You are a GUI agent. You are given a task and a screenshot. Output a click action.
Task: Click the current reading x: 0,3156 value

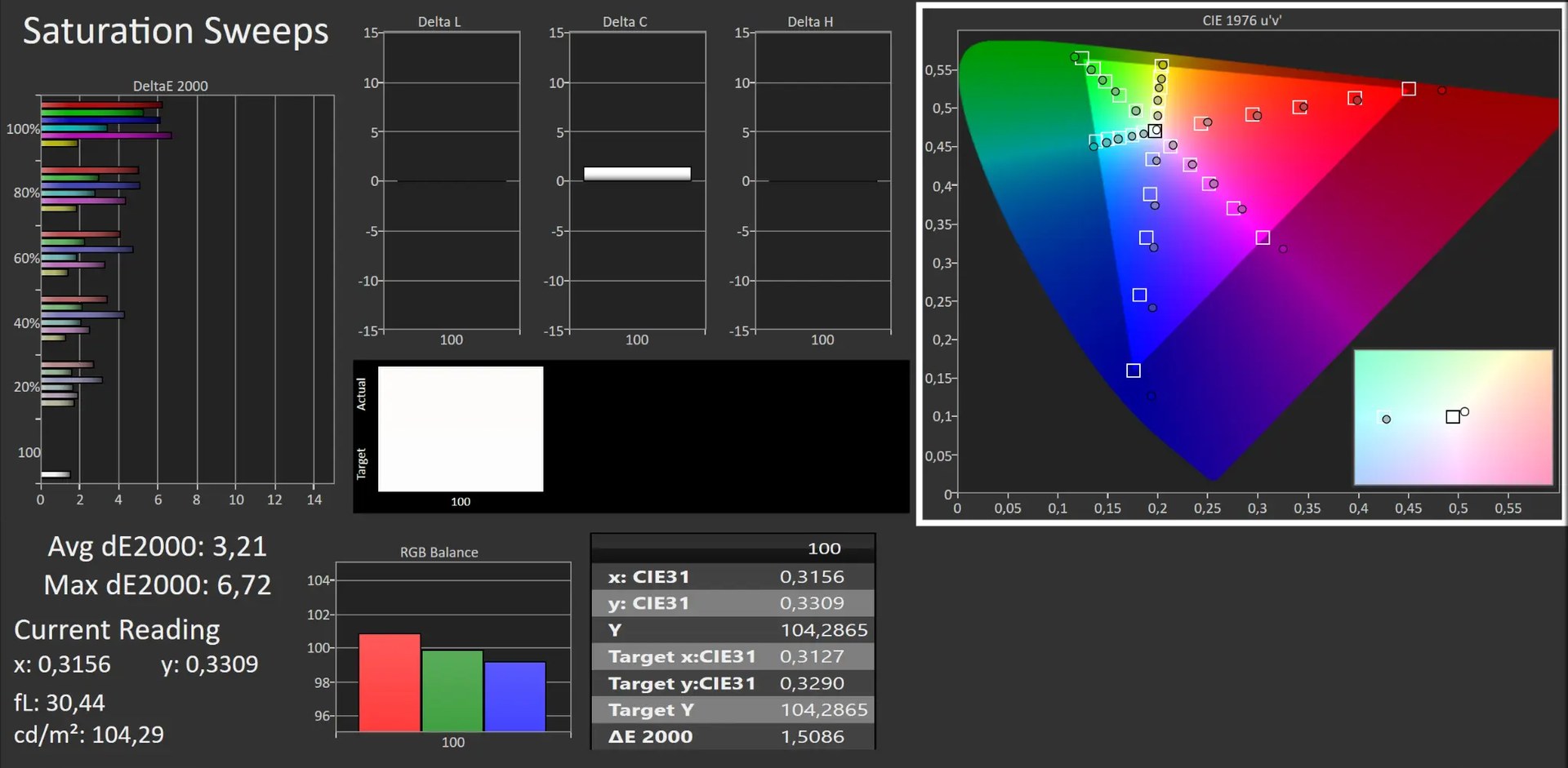tap(62, 664)
